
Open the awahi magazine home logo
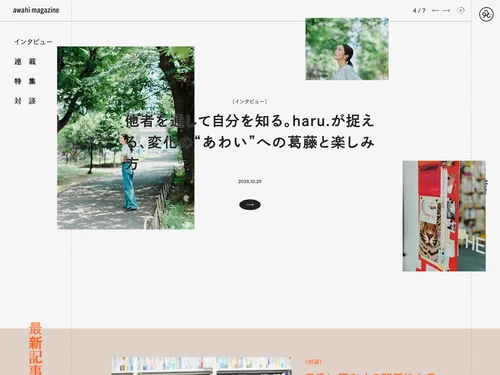pyautogui.click(x=36, y=10)
